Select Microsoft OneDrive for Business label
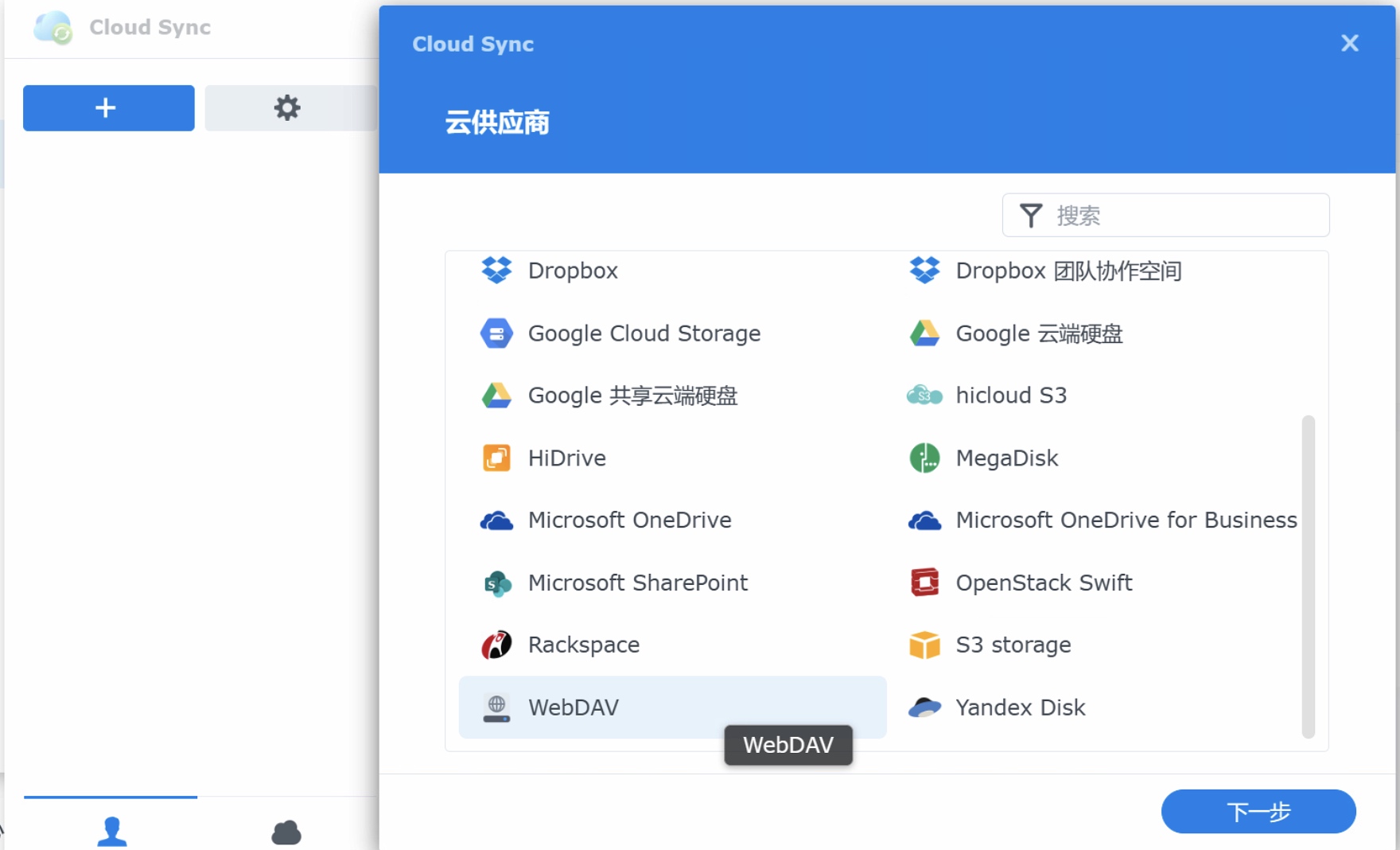Screen dimensions: 1400x850 [1126, 521]
